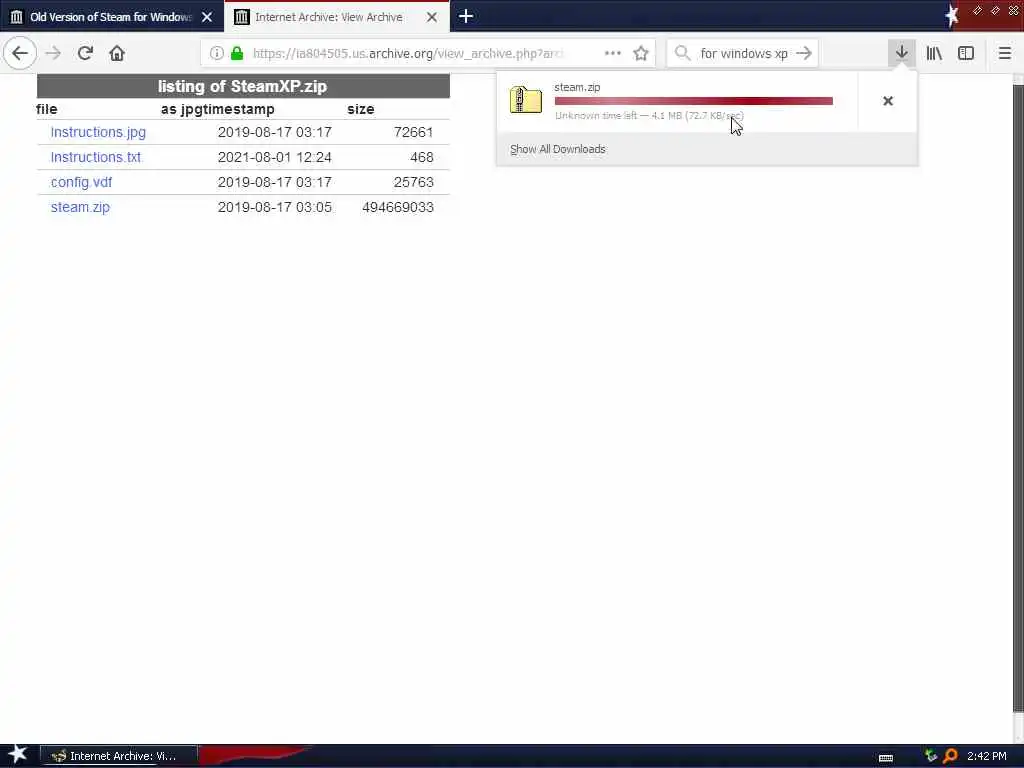Select the size value 494669033
Image resolution: width=1024 pixels, height=768 pixels.
click(398, 207)
